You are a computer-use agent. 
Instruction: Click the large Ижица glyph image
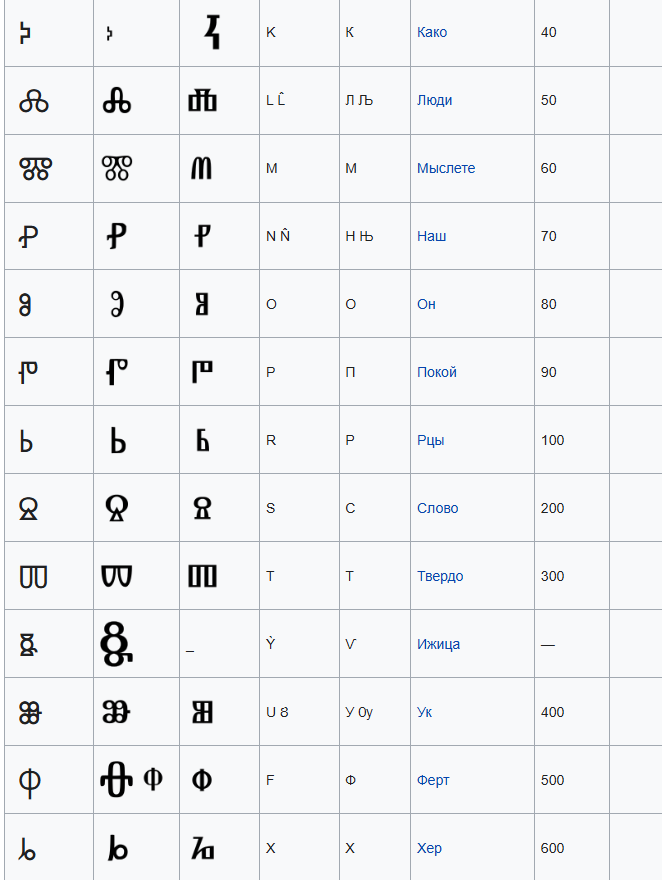coord(116,644)
